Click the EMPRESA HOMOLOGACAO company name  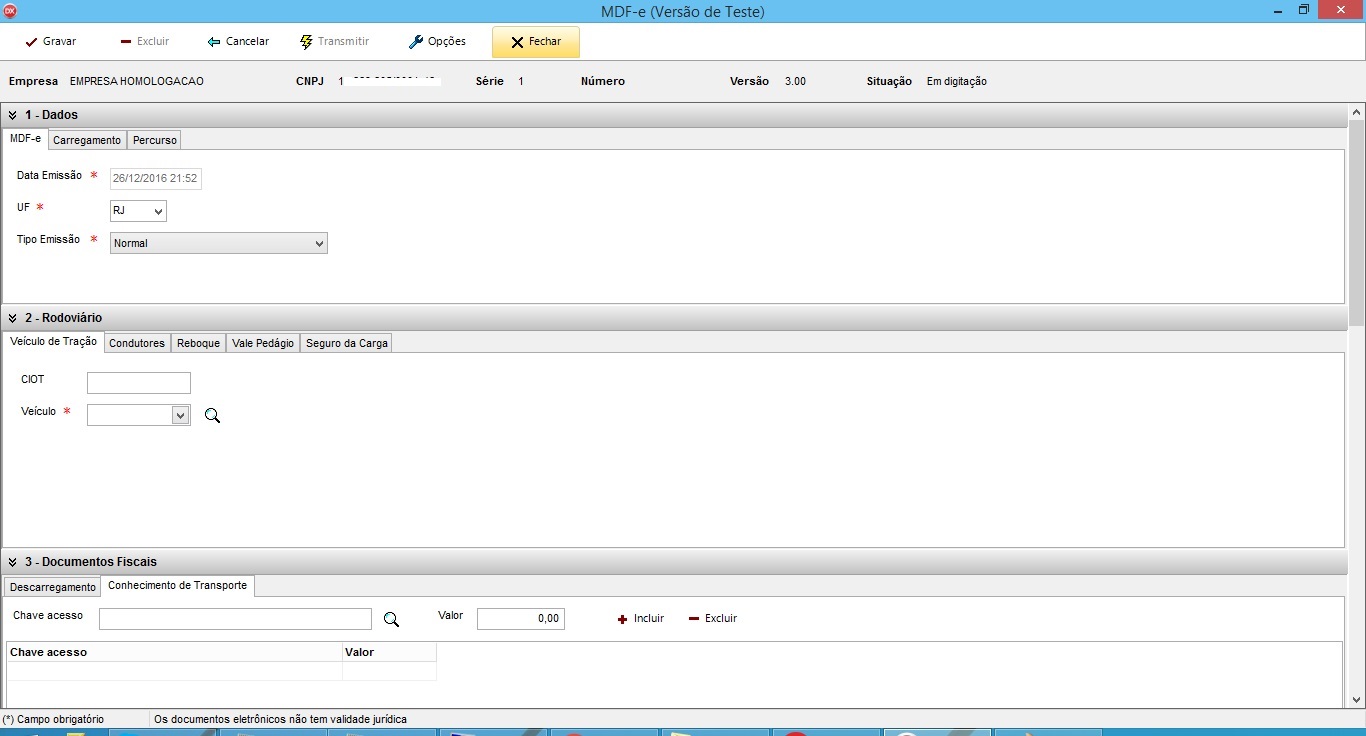(137, 81)
